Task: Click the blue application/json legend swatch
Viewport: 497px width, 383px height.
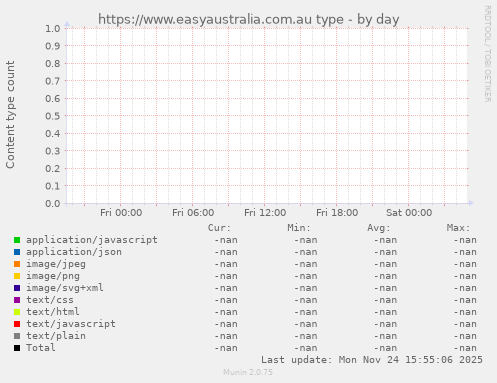Action: click(x=17, y=252)
